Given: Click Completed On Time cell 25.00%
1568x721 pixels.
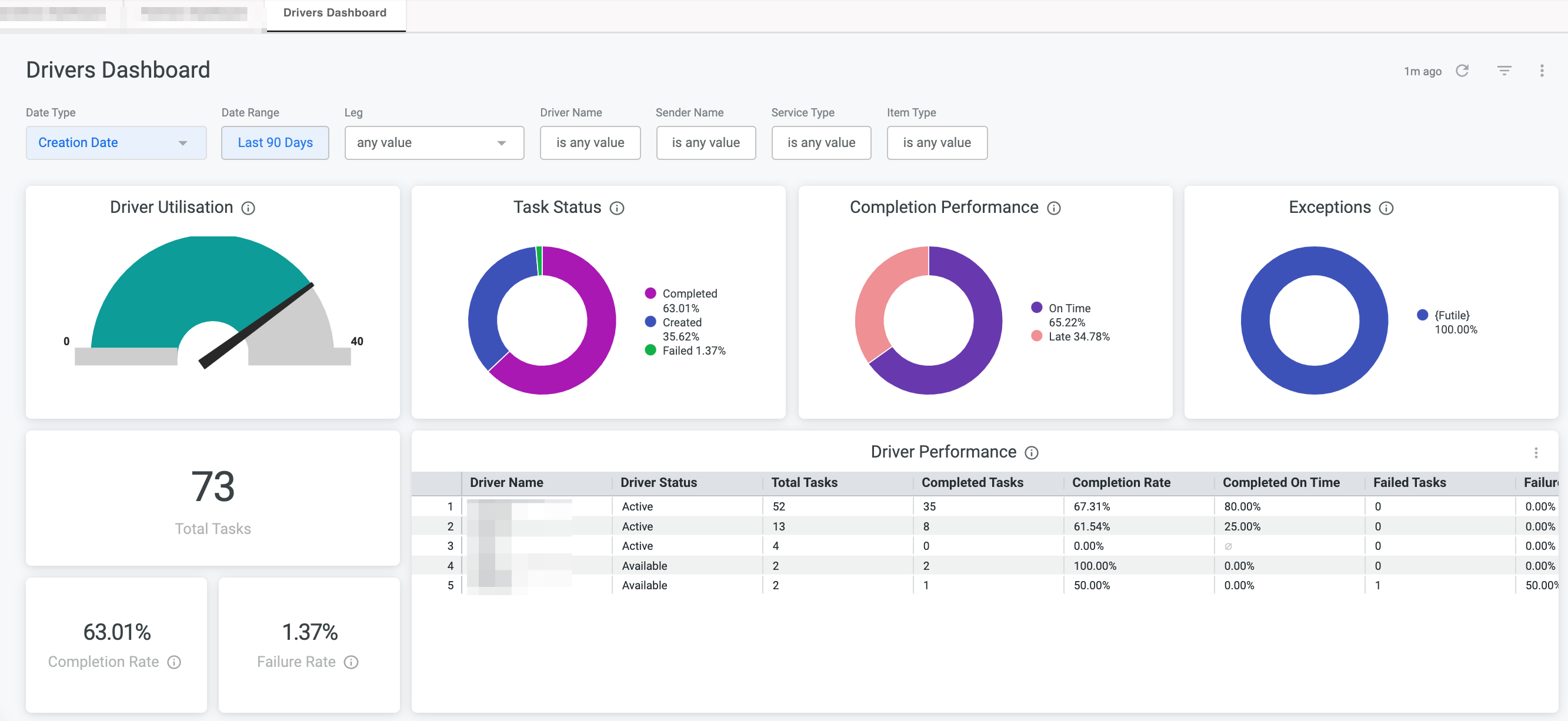Looking at the screenshot, I should 1242,526.
